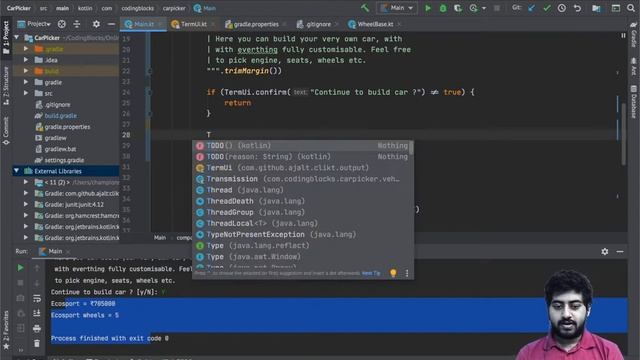Minimize the Run panel with the minus icon

pyautogui.click(x=620, y=251)
